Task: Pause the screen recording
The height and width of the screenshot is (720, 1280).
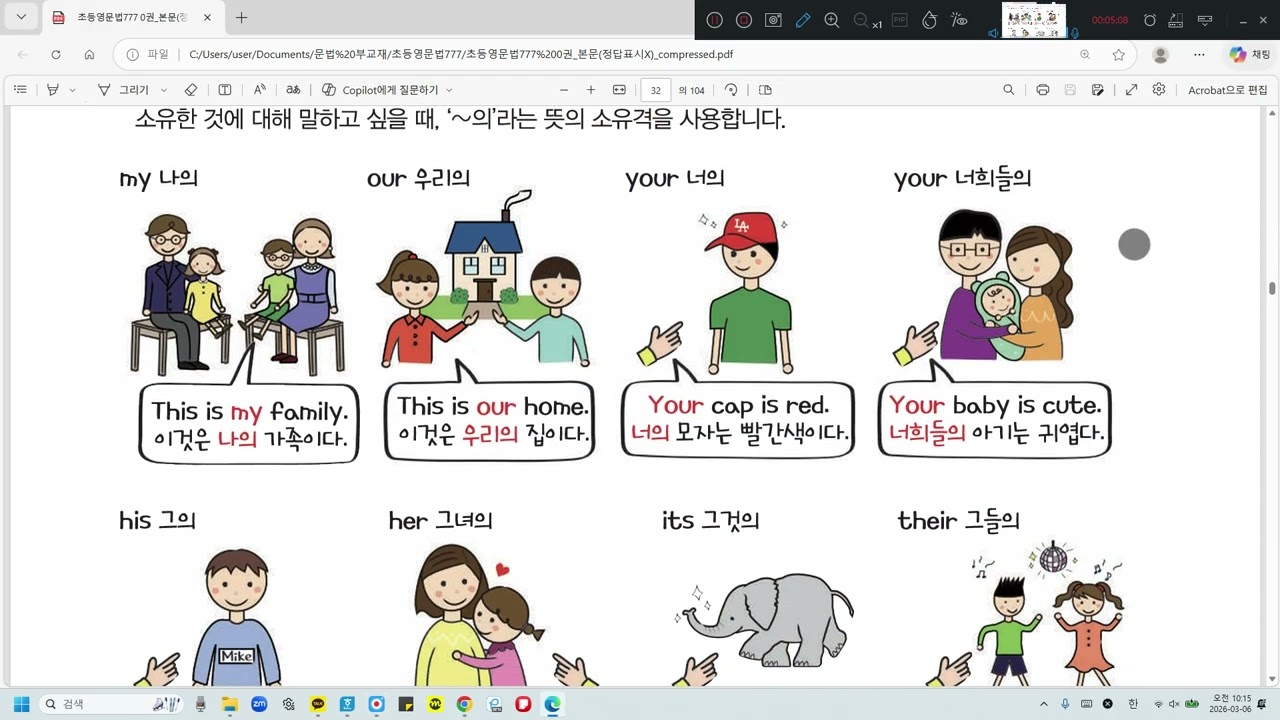Action: click(x=714, y=20)
